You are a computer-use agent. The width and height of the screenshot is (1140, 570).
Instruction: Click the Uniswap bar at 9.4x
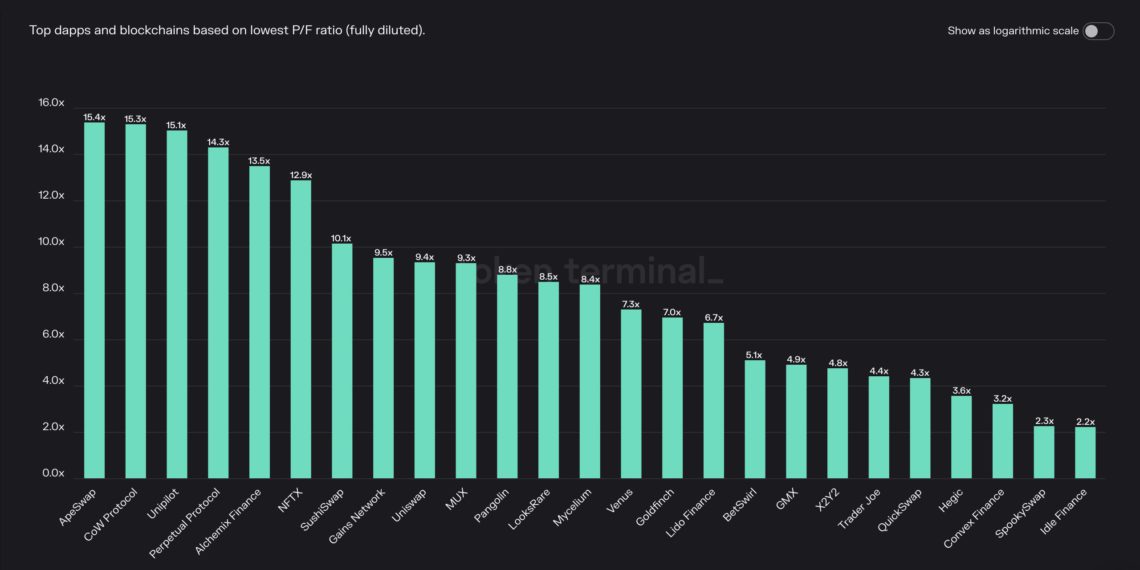coord(425,371)
